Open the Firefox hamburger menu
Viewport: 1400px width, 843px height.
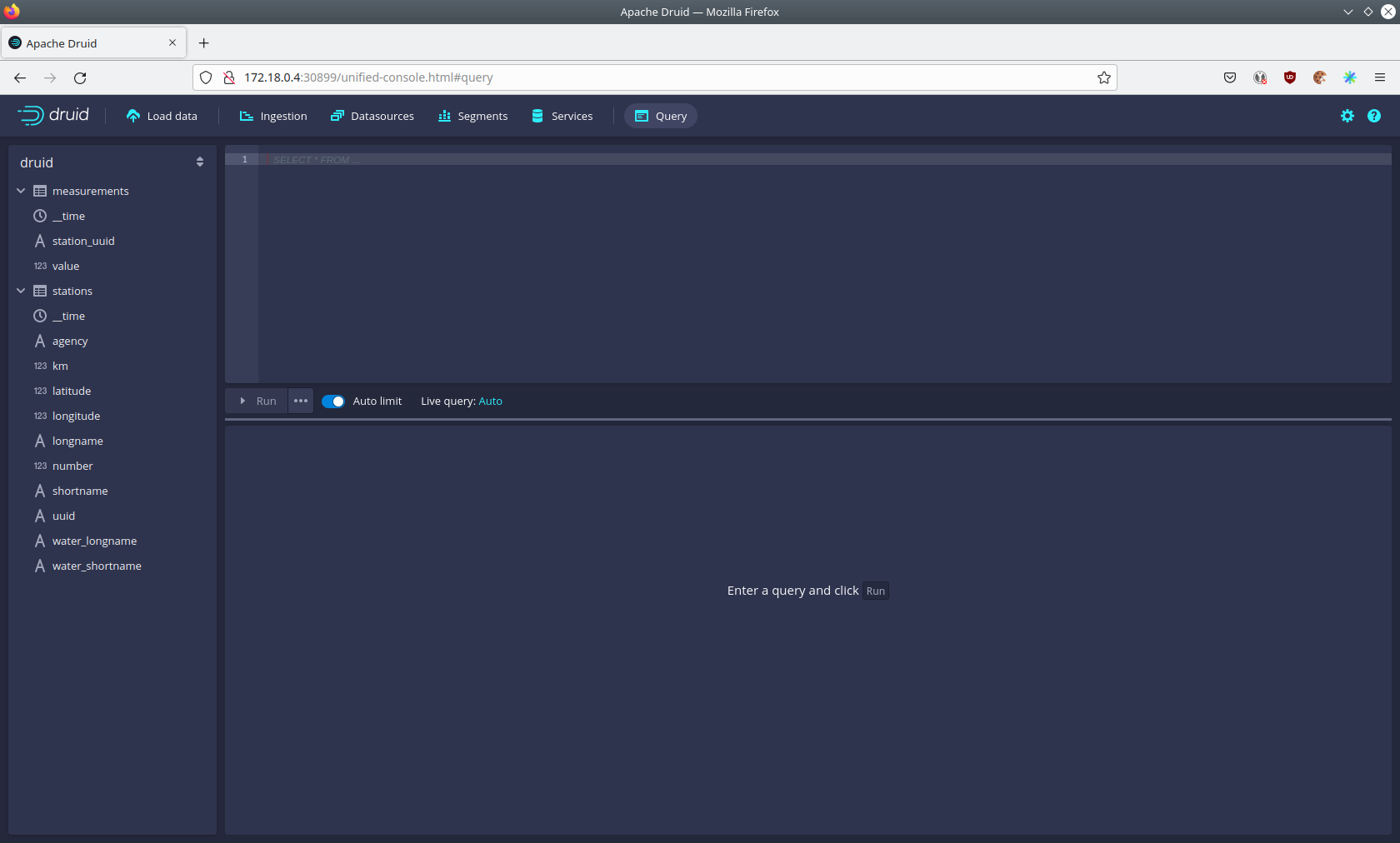click(1379, 77)
